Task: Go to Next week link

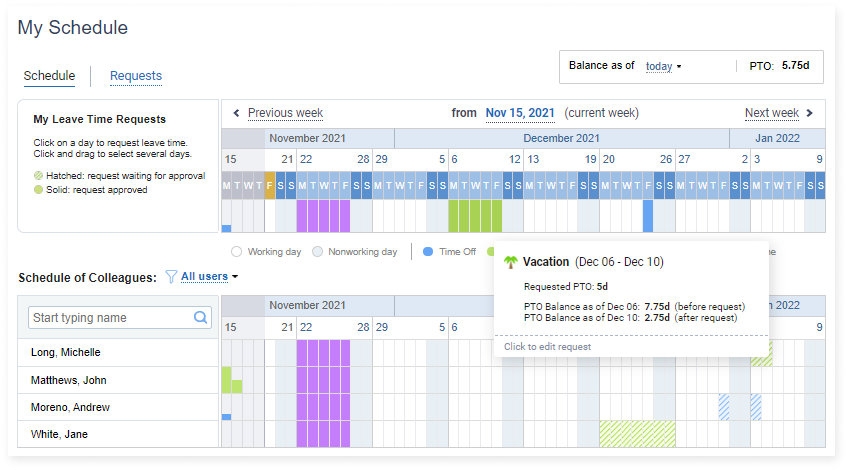Action: [771, 113]
